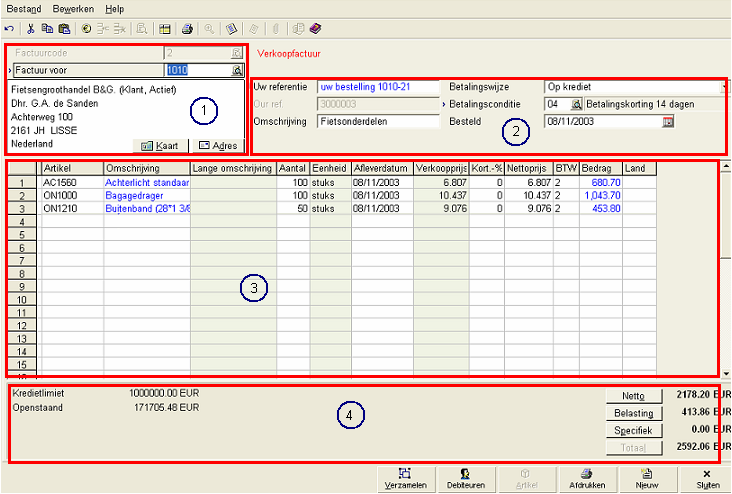Screen dimensions: 732x494
Task: Create new invoice with Nieuw button
Action: click(x=646, y=477)
